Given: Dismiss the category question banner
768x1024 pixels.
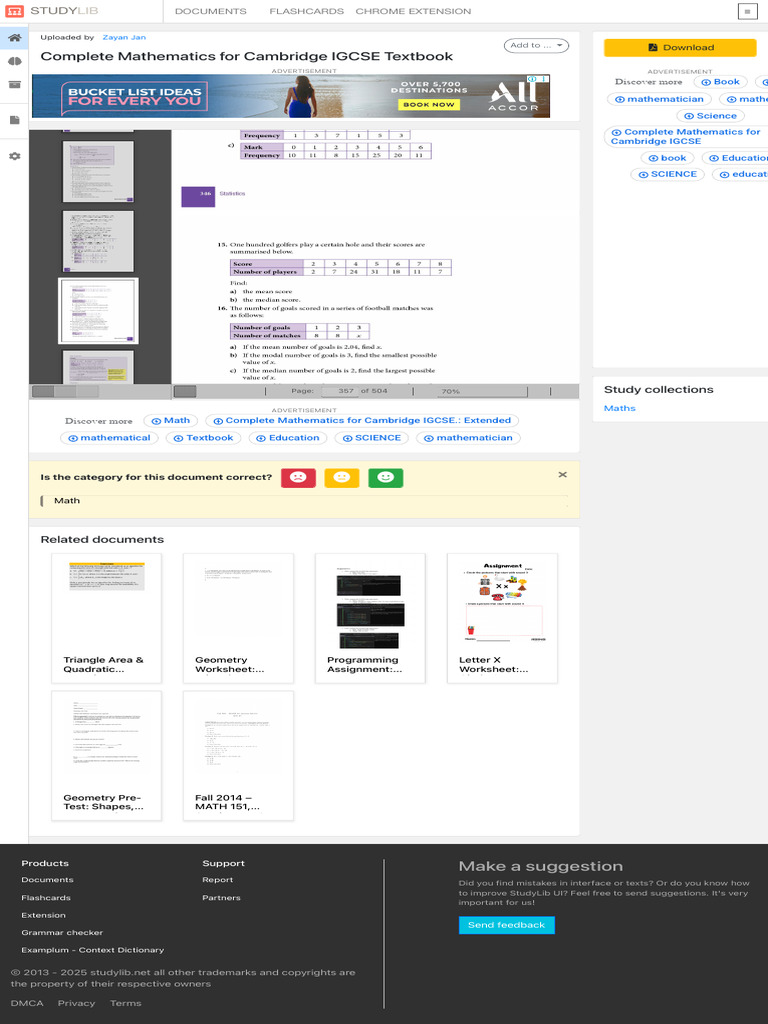Looking at the screenshot, I should coord(562,475).
